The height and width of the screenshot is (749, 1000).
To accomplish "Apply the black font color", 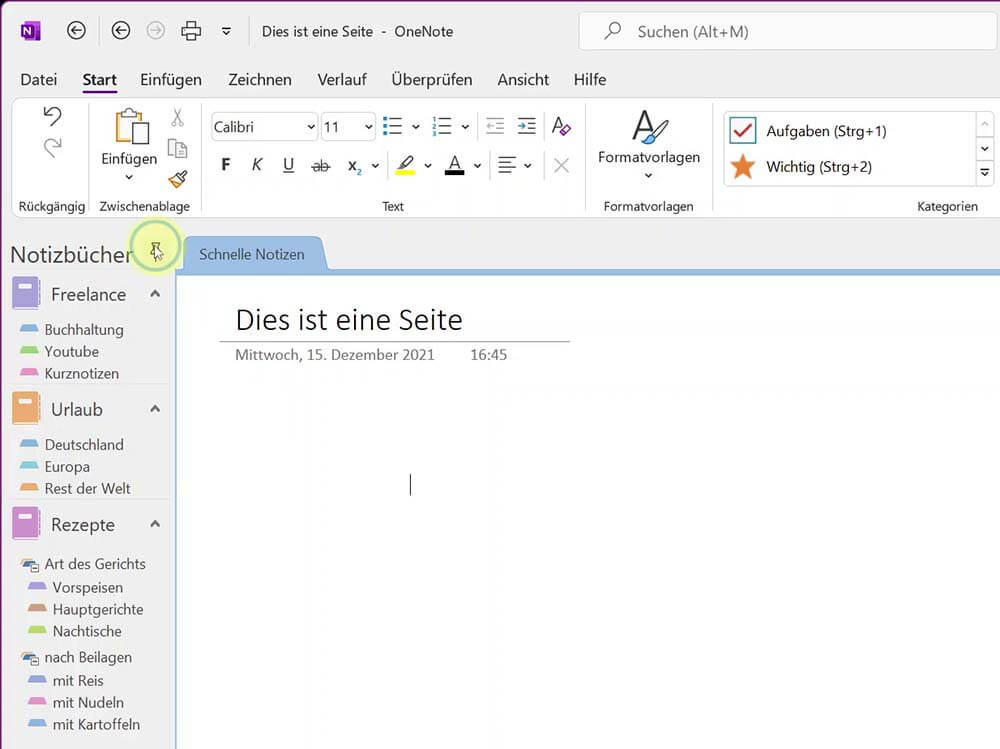I will click(x=454, y=165).
